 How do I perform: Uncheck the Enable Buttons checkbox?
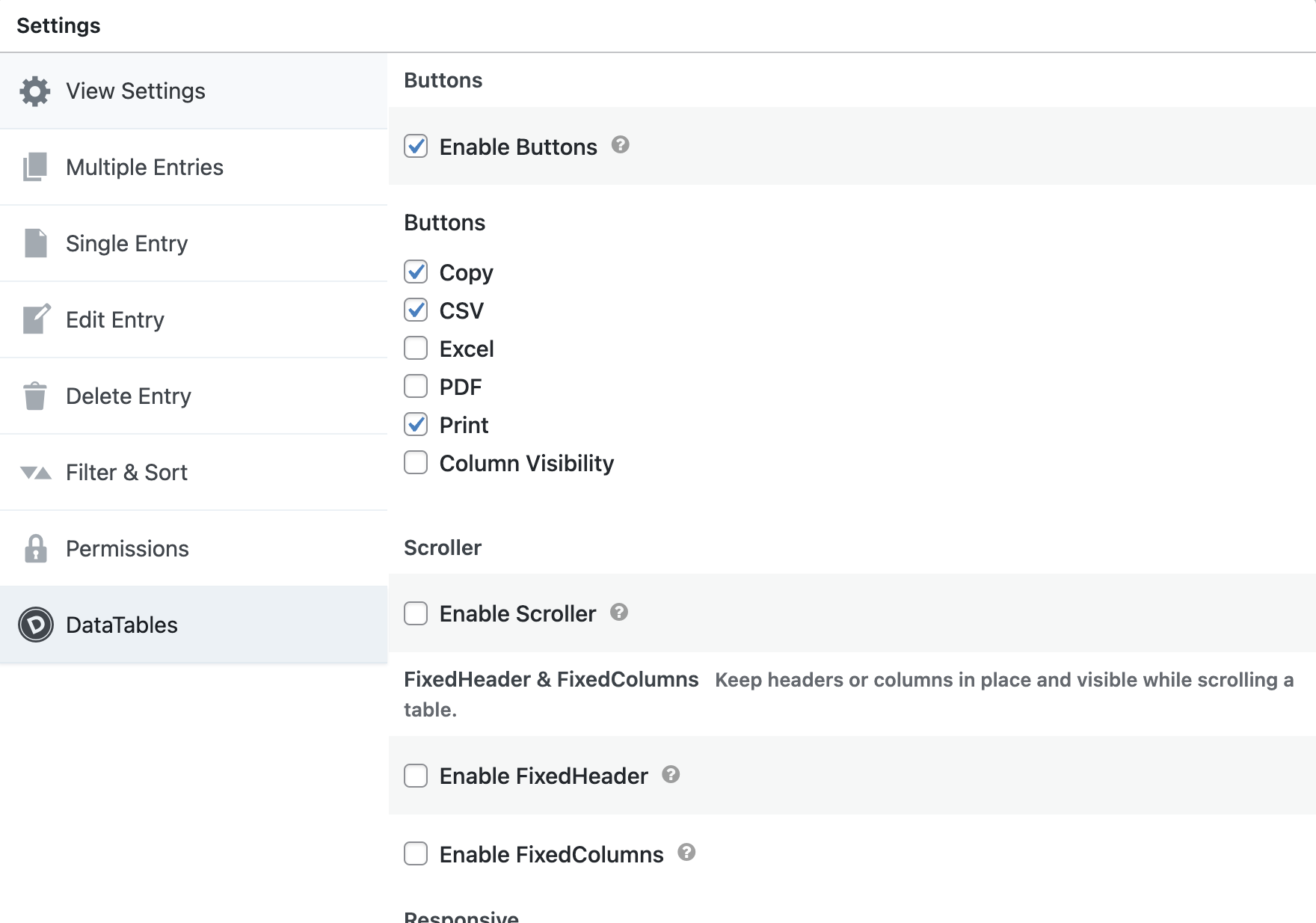point(416,147)
